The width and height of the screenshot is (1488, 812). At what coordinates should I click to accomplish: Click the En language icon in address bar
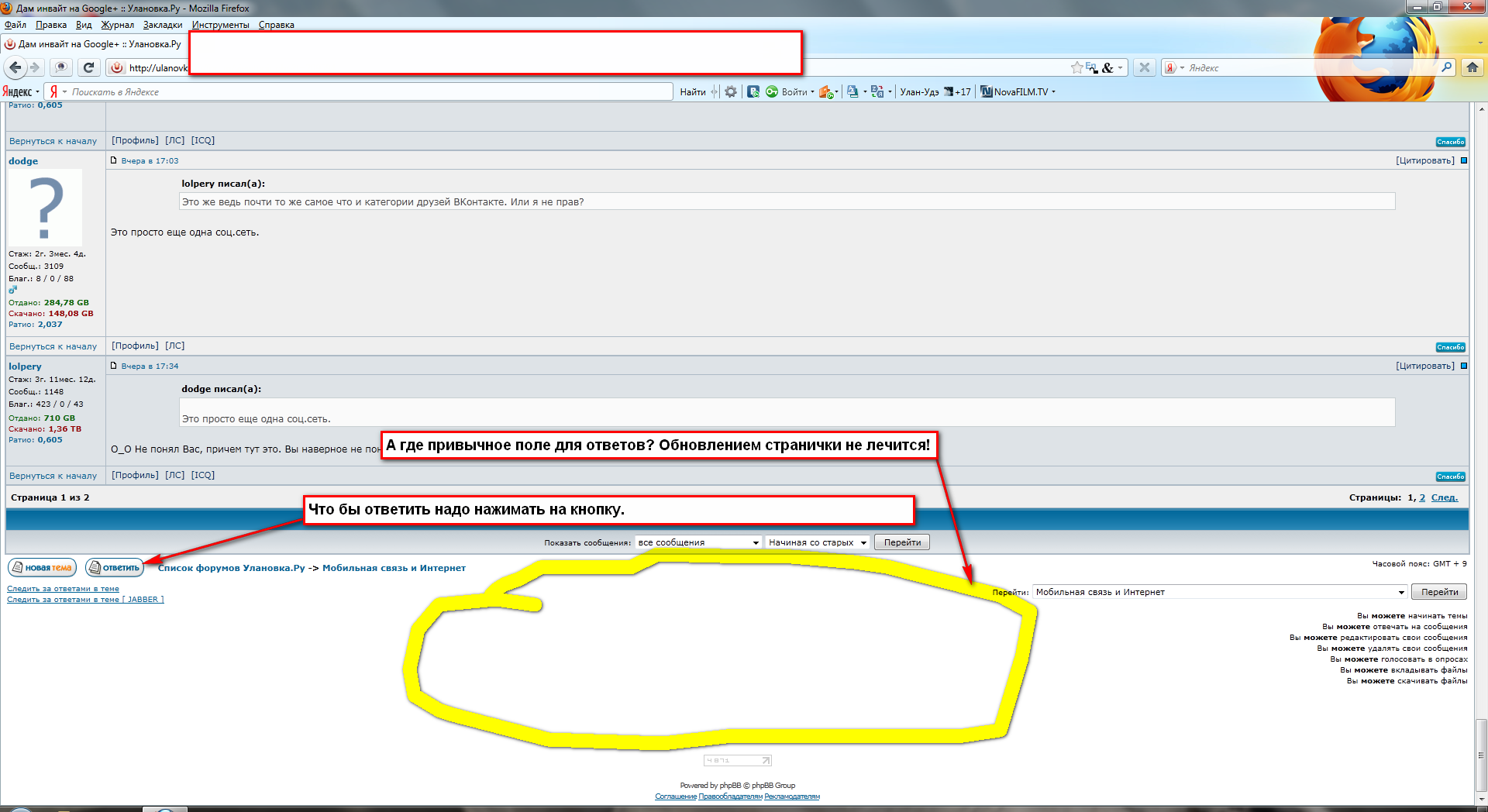pyautogui.click(x=1091, y=67)
